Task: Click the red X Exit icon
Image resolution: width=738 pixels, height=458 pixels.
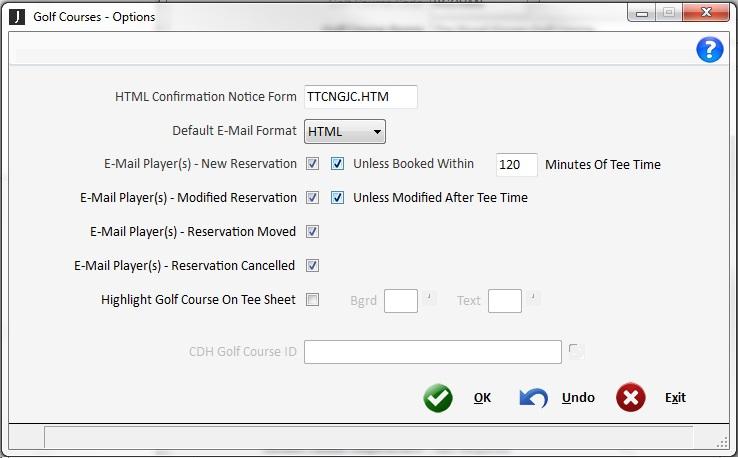Action: pyautogui.click(x=630, y=398)
